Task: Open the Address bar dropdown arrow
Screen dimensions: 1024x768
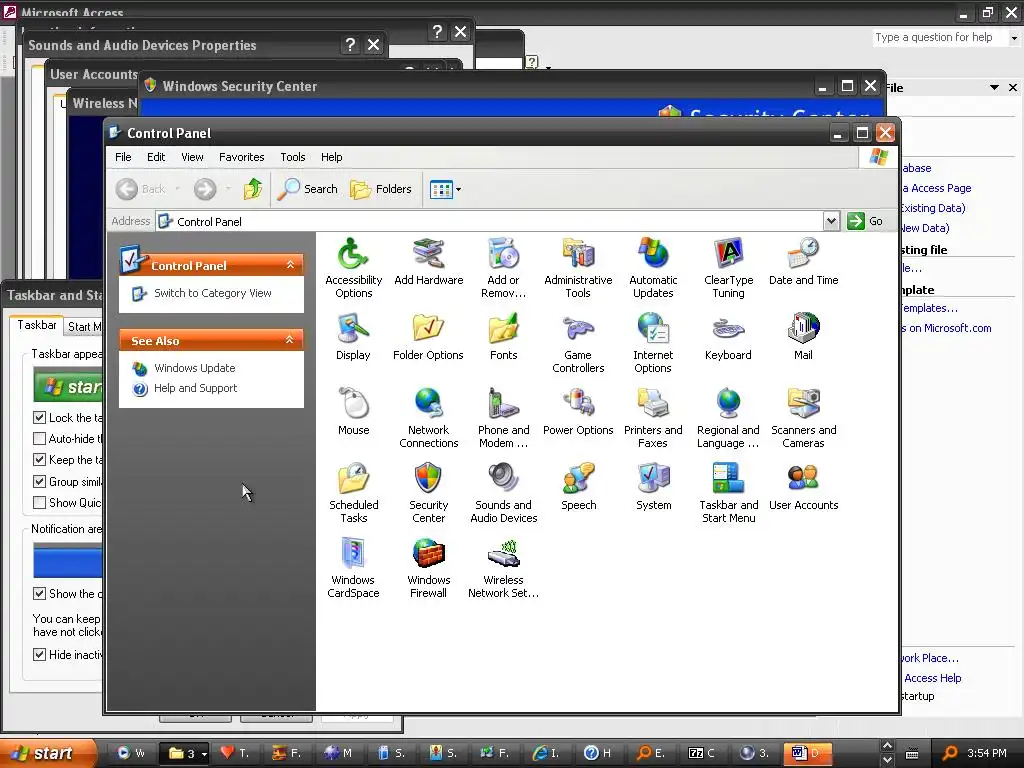Action: (x=831, y=221)
